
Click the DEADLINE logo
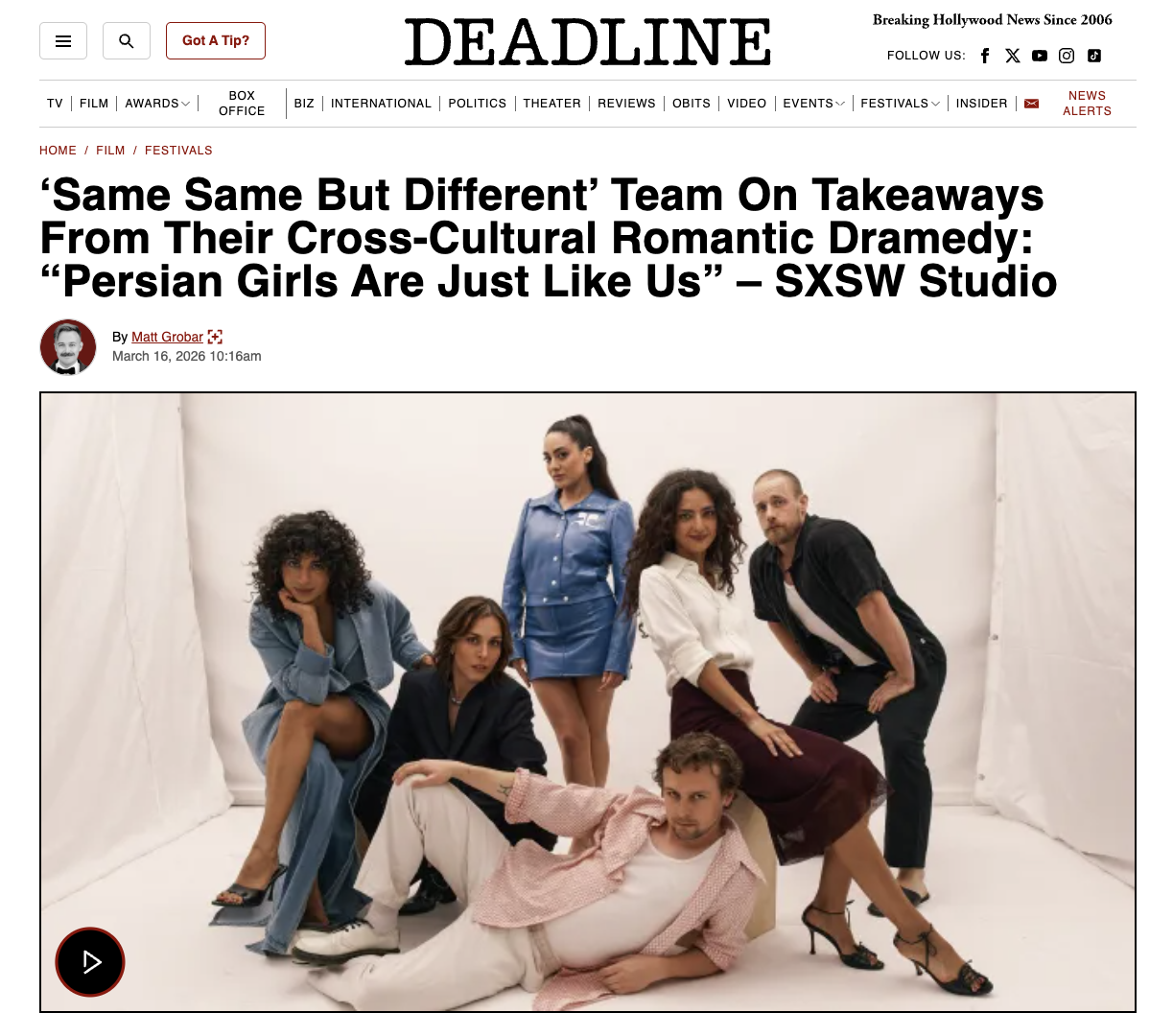coord(587,42)
